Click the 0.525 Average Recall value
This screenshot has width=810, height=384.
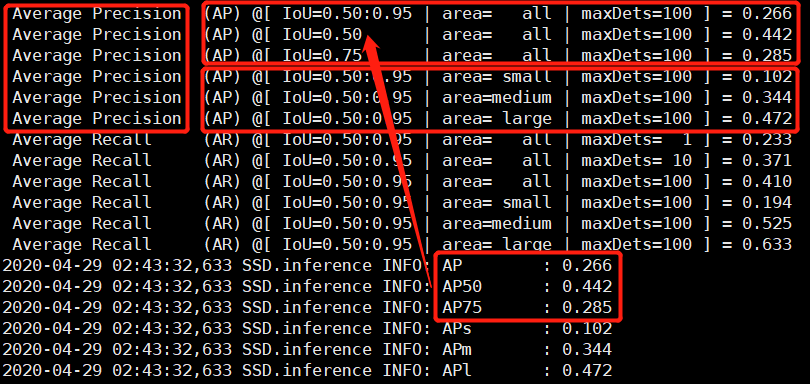767,223
